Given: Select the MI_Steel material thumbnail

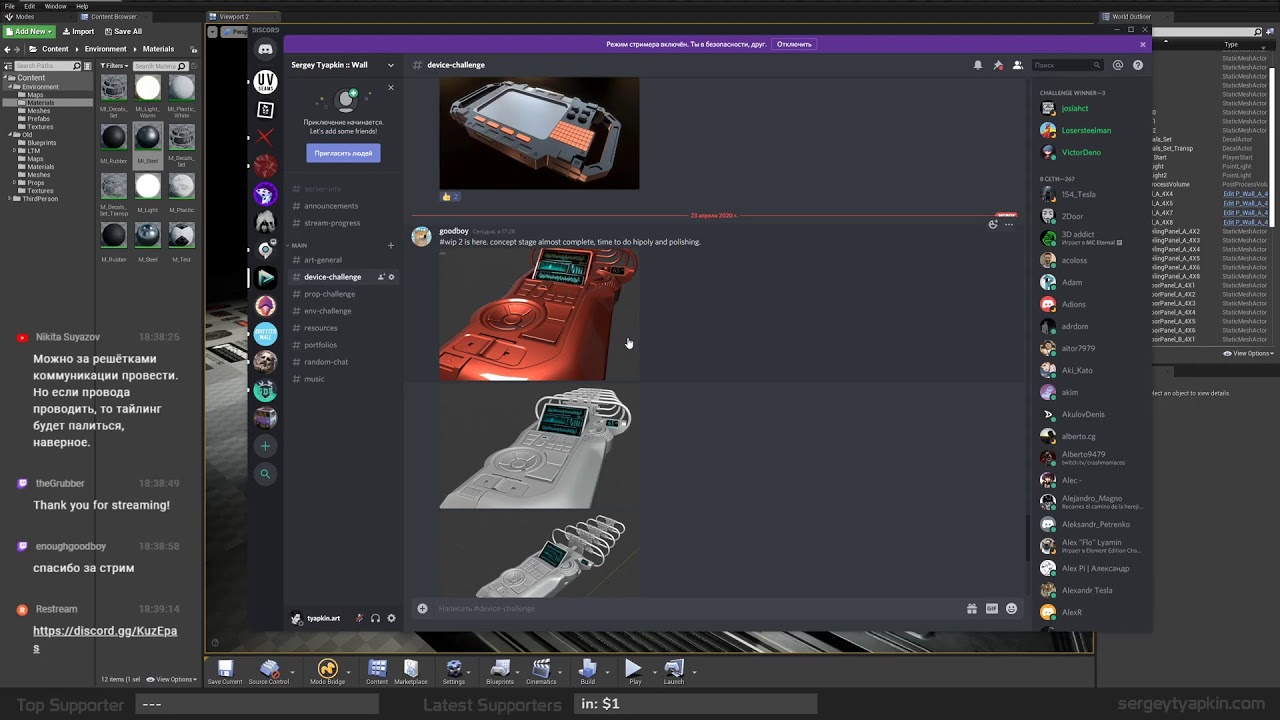Looking at the screenshot, I should 147,147.
